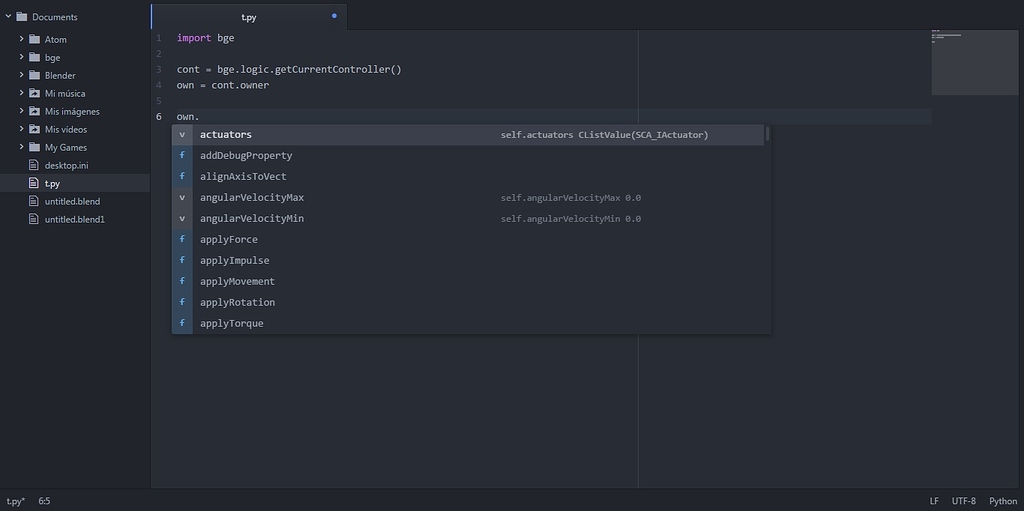1024x511 pixels.
Task: Click the Atom folder icon
Action: pos(34,39)
